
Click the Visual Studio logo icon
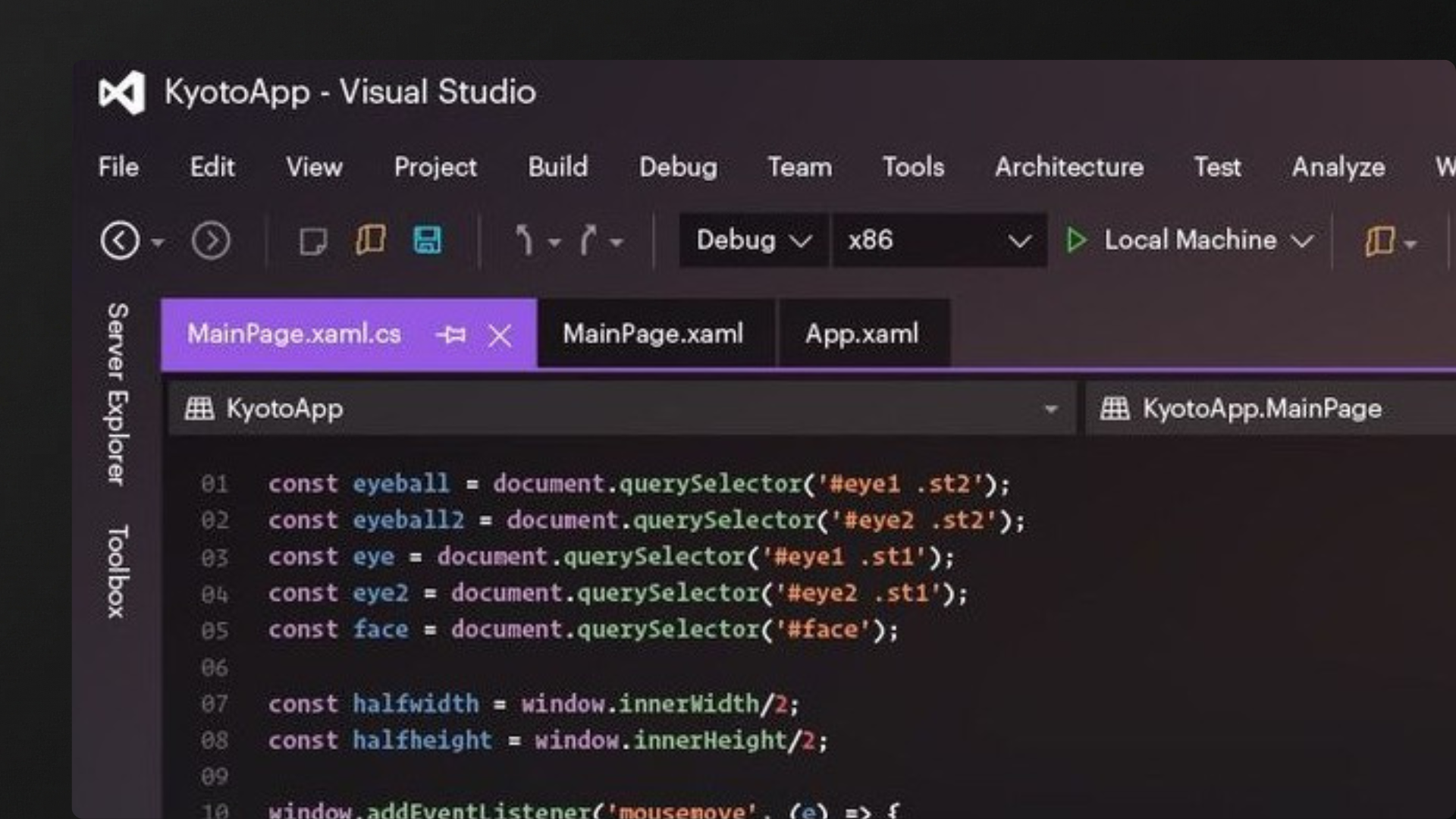tap(121, 92)
